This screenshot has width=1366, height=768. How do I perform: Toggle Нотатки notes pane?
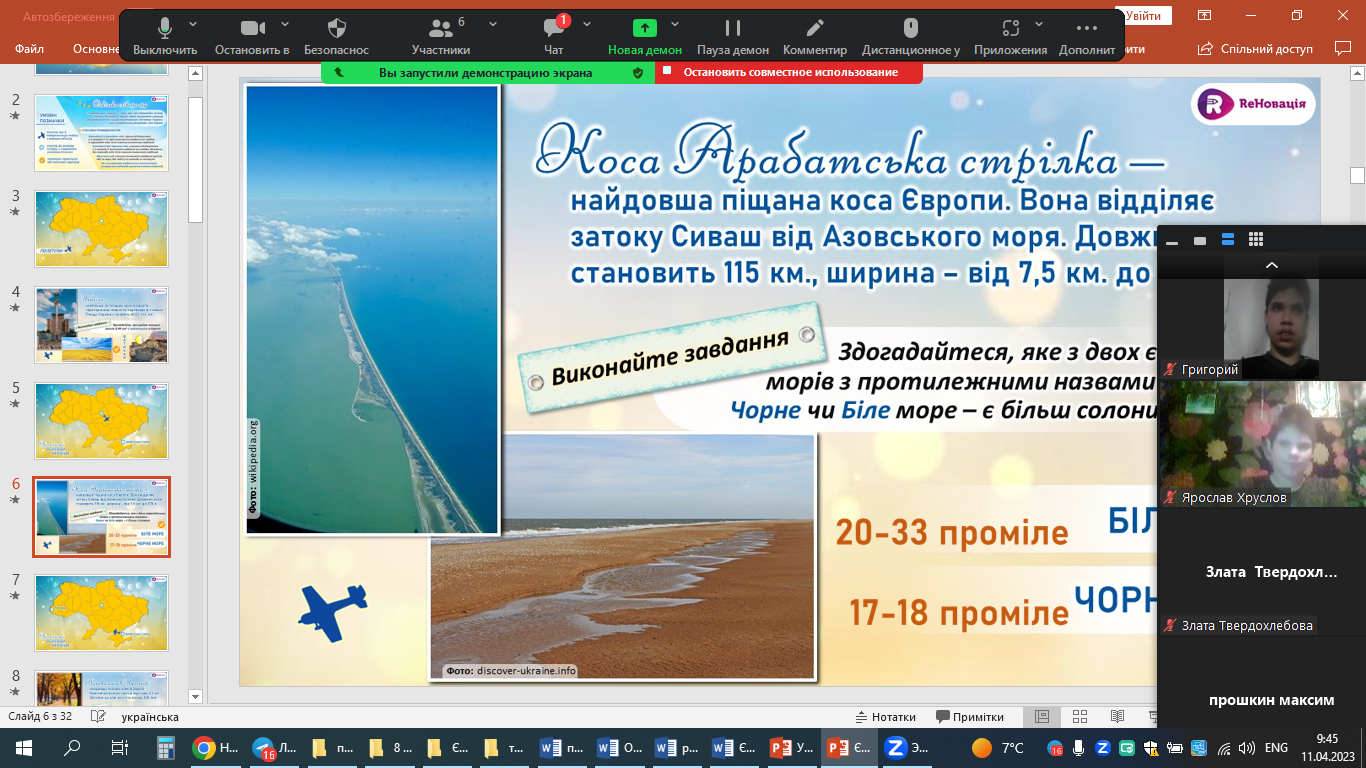pos(886,717)
